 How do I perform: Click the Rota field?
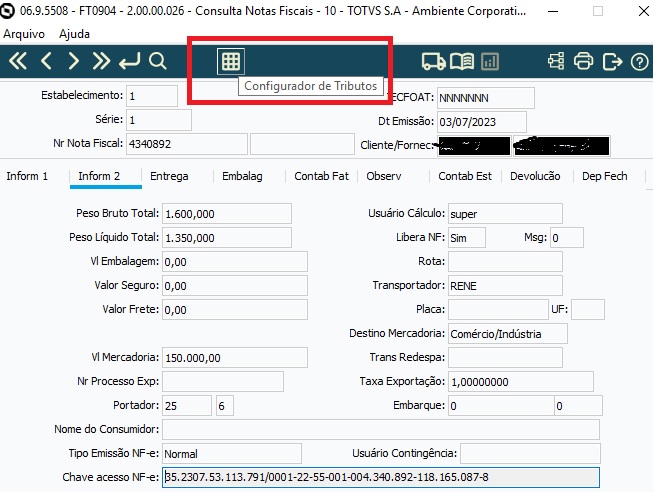pos(505,262)
